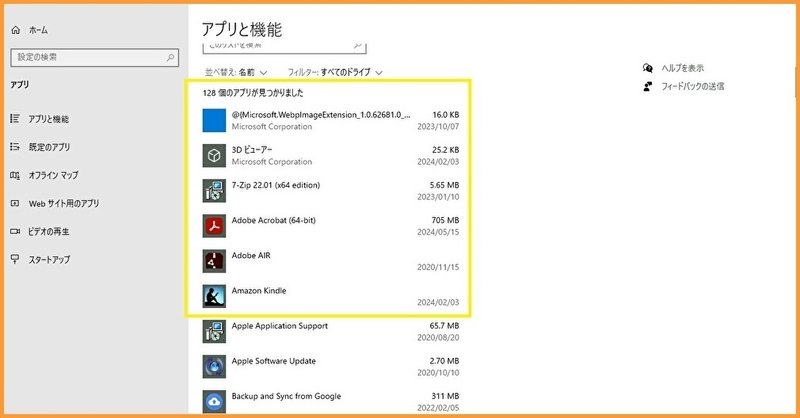This screenshot has height=418, width=800.
Task: Select the Amazon Kindle entry name
Action: click(x=259, y=291)
